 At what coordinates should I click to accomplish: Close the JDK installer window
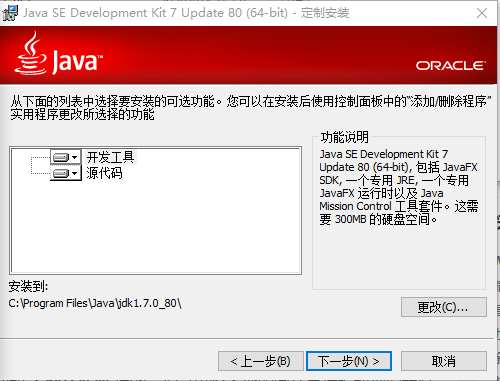482,13
